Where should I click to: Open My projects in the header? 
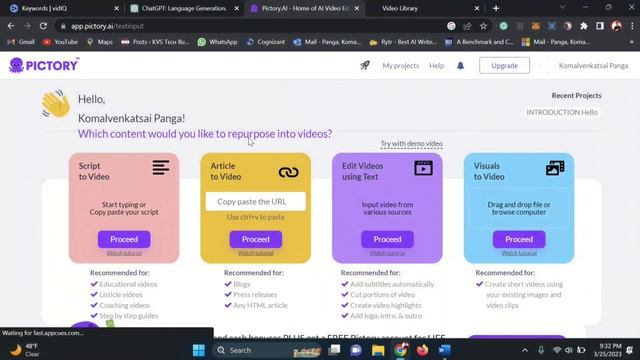point(400,66)
